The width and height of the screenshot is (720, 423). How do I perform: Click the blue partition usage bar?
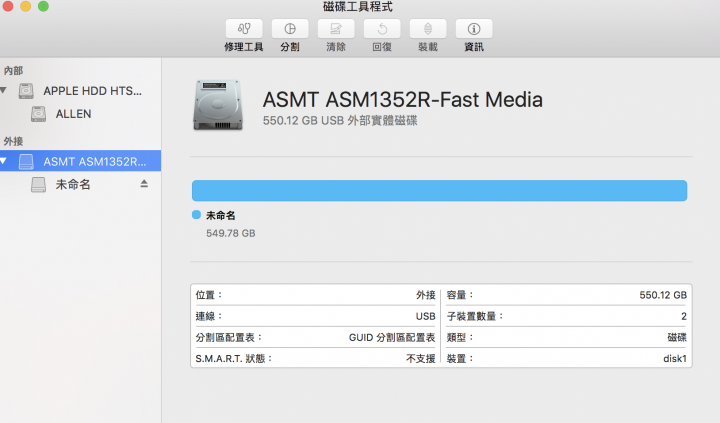click(x=439, y=191)
